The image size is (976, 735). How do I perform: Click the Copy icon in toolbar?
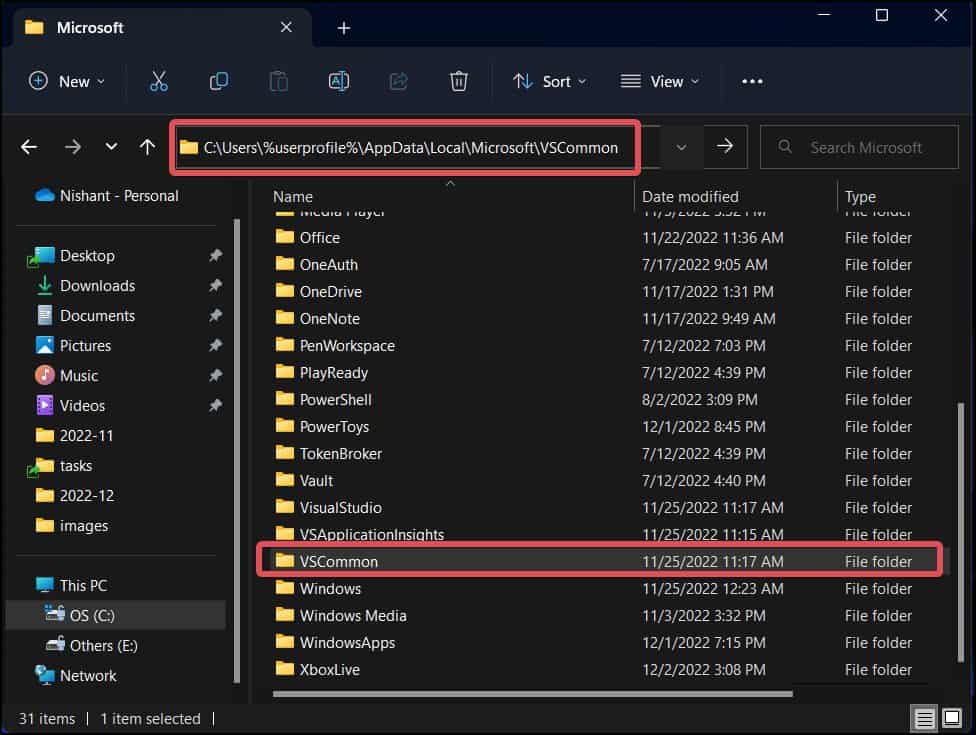pos(218,81)
